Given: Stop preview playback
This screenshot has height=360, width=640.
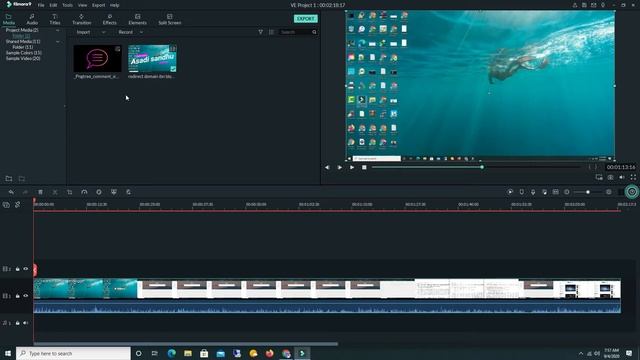Looking at the screenshot, I should pos(364,167).
